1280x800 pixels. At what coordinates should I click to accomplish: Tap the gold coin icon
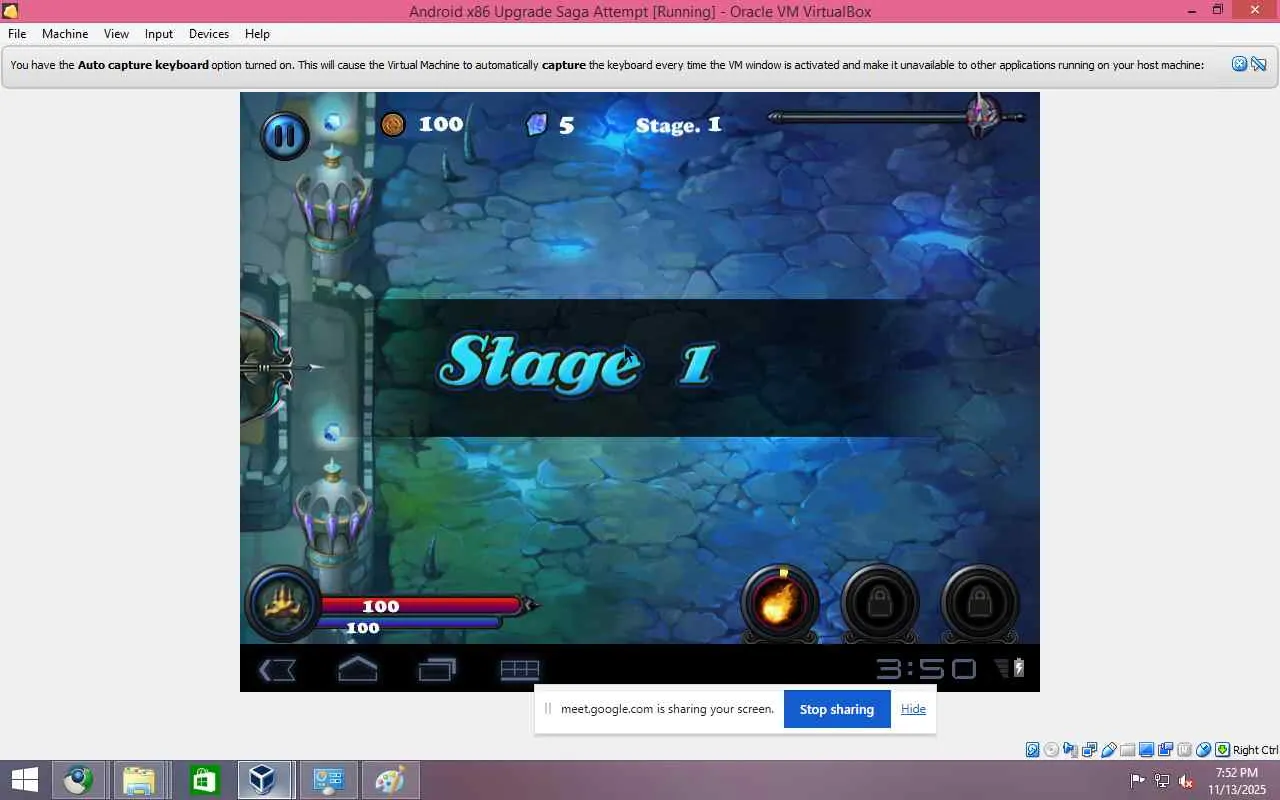tap(393, 124)
